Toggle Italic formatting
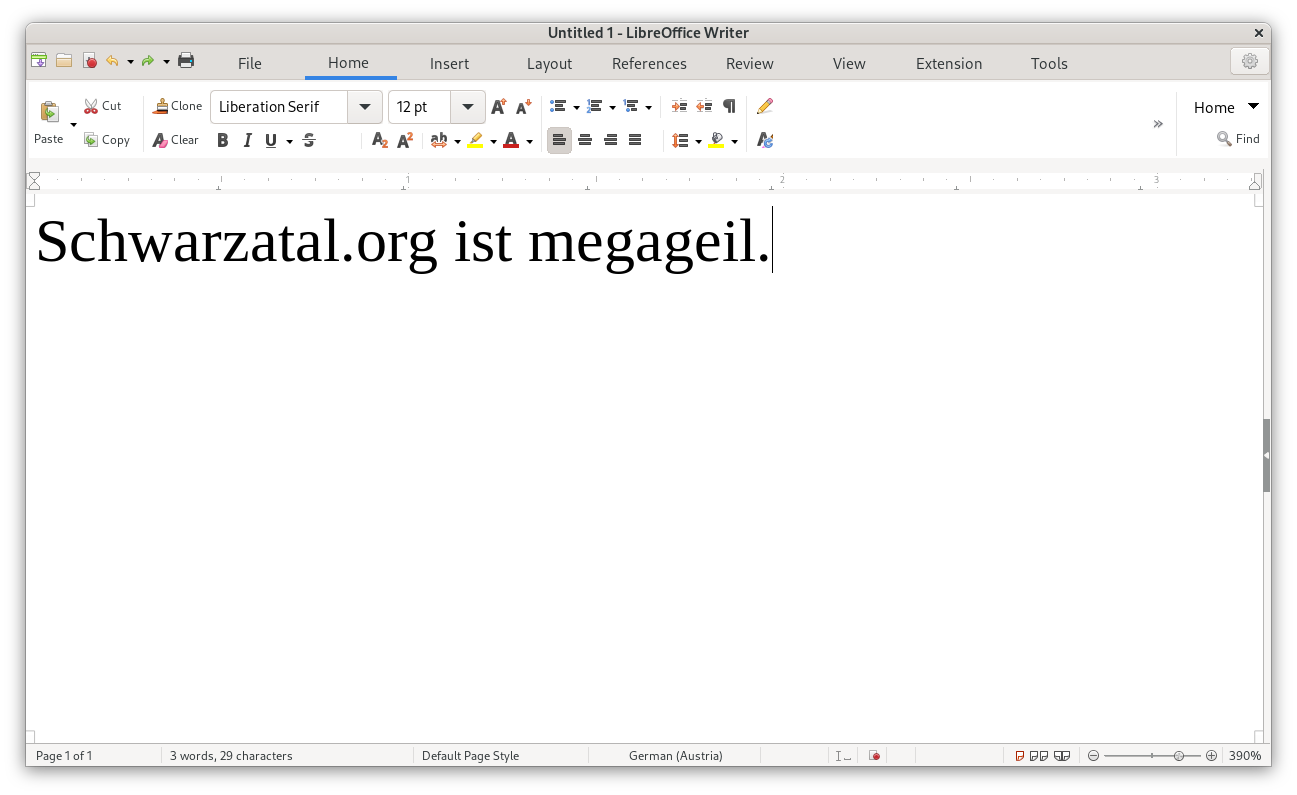Screen dimensions: 1297x795 (247, 141)
